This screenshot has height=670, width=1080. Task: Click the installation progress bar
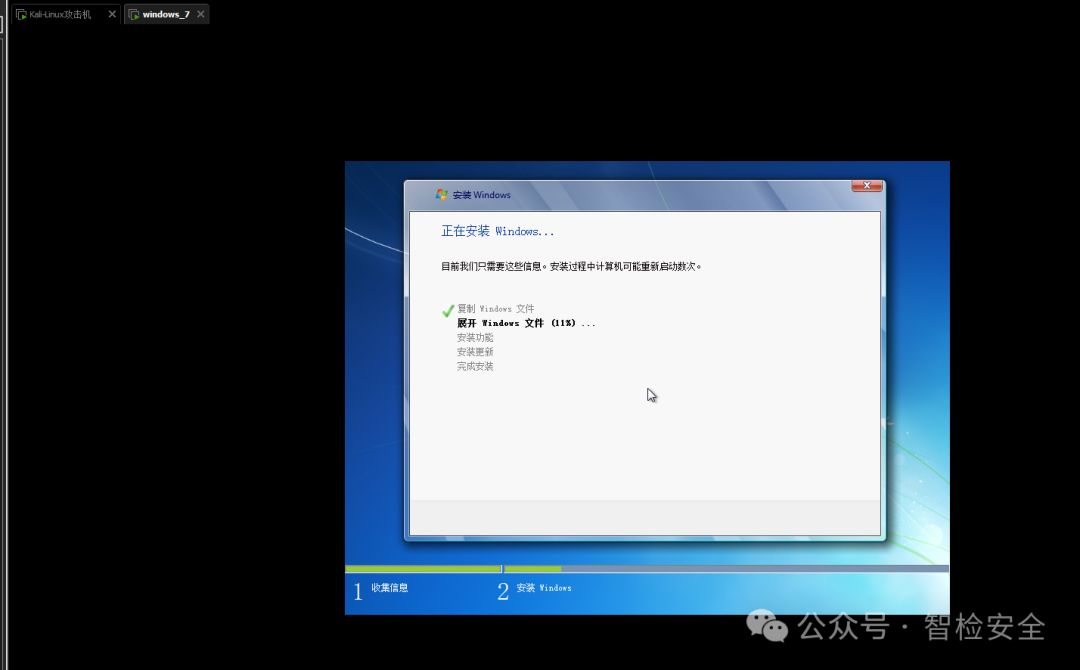click(647, 569)
